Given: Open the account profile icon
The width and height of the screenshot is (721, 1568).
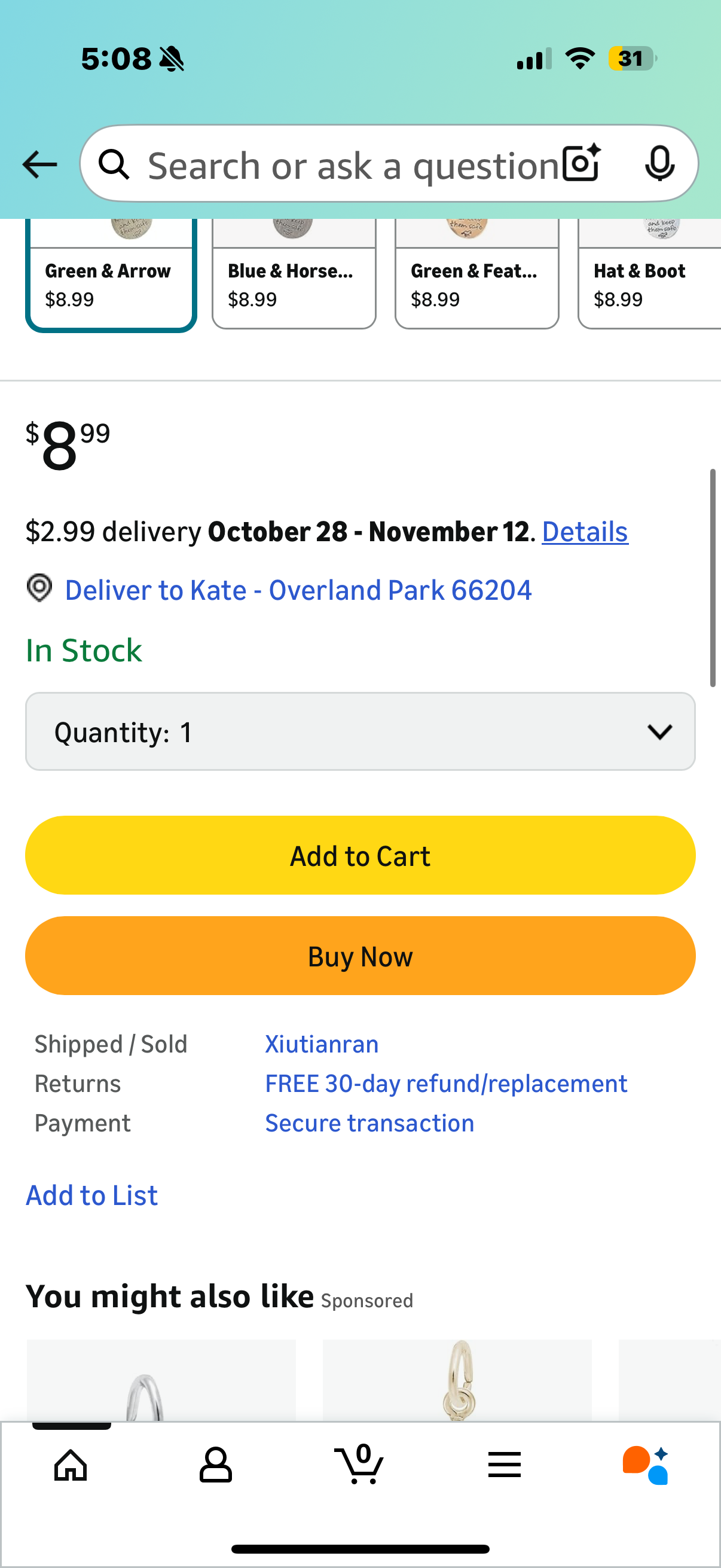Looking at the screenshot, I should (x=215, y=1465).
